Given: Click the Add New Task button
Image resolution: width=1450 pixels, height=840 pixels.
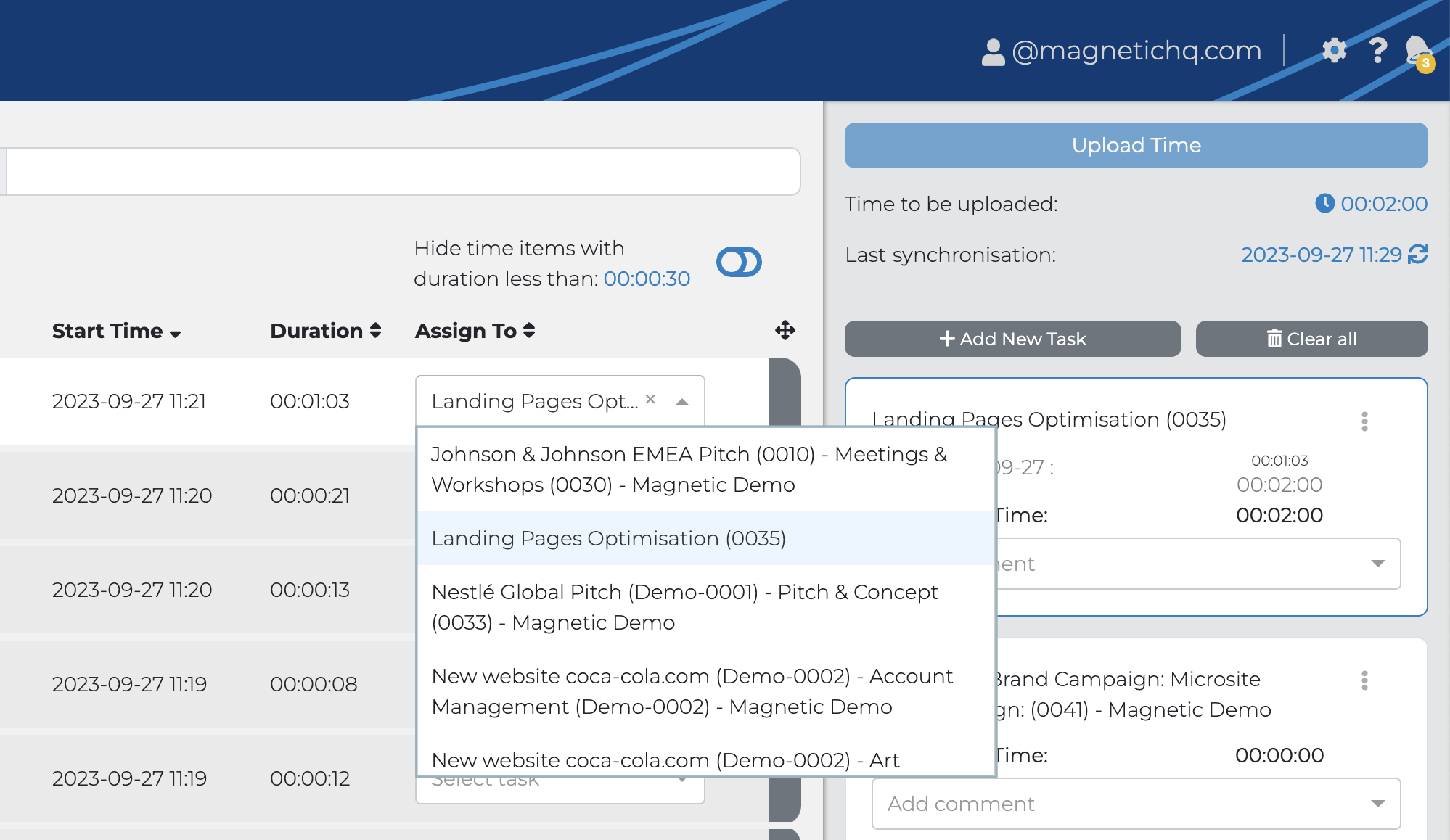Looking at the screenshot, I should click(x=1012, y=339).
